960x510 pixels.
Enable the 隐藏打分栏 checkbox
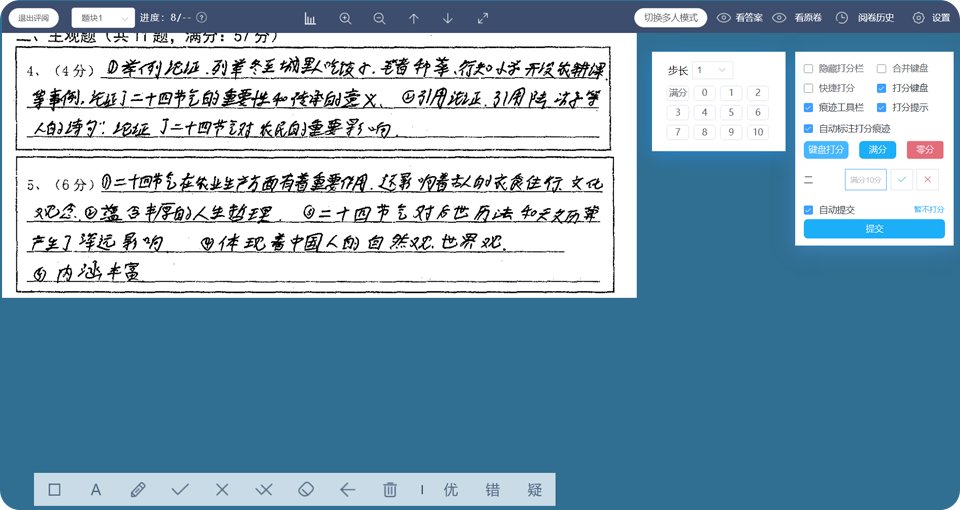point(809,69)
